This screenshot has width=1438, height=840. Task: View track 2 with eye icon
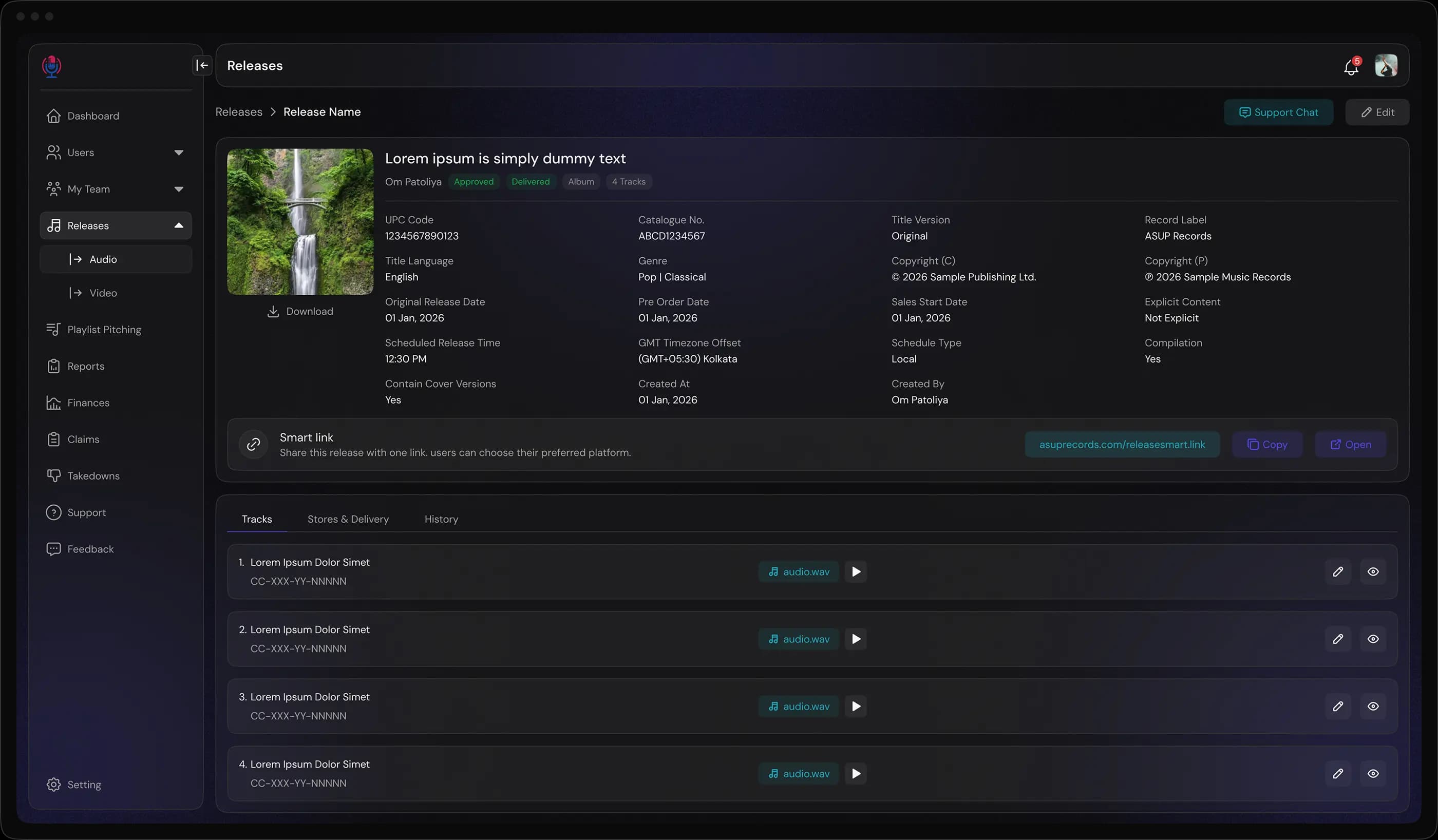point(1373,639)
